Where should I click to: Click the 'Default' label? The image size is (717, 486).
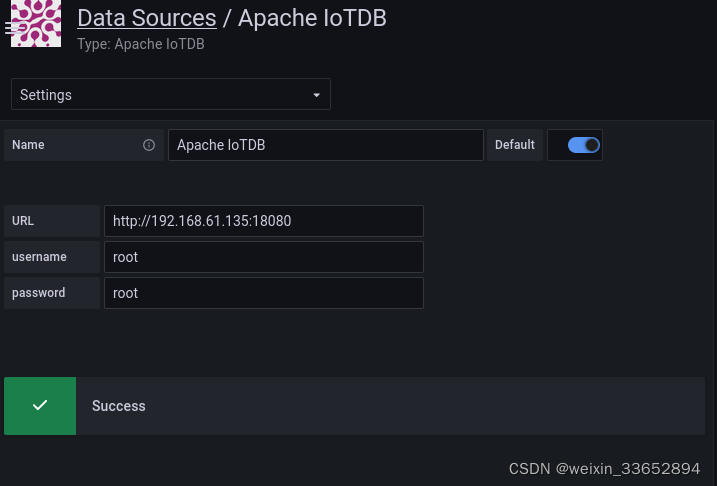[514, 145]
